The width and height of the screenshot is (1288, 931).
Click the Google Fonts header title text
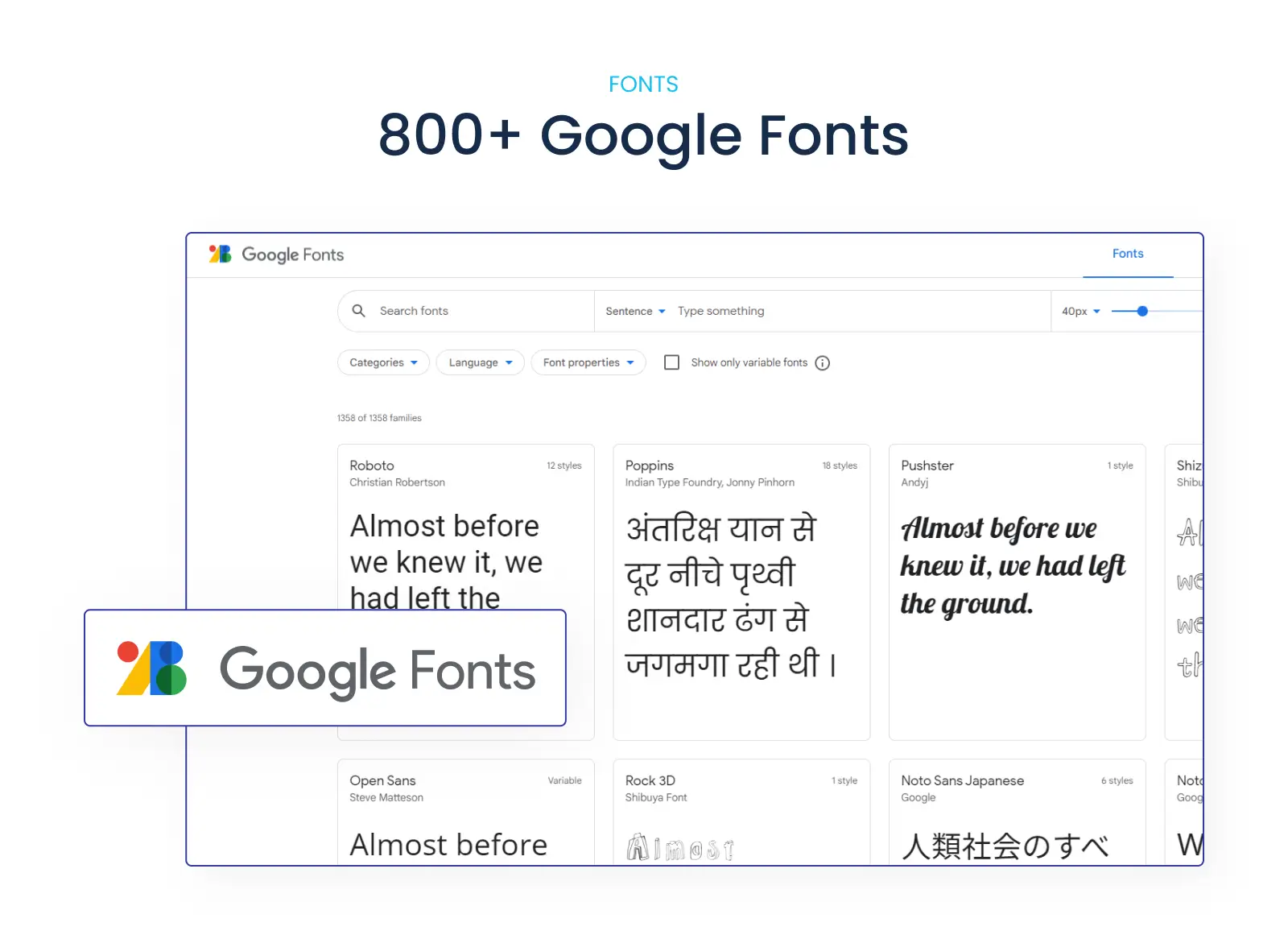point(292,254)
